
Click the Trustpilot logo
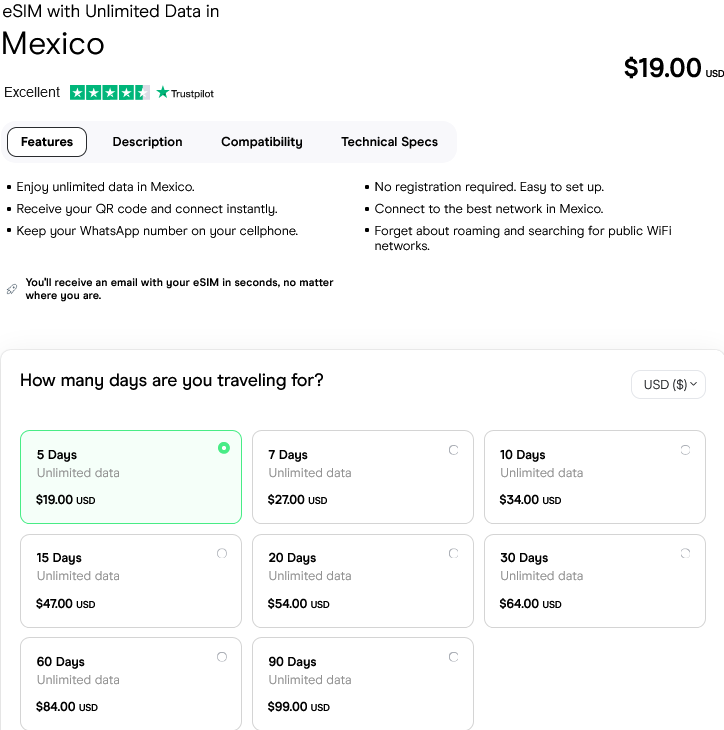185,93
